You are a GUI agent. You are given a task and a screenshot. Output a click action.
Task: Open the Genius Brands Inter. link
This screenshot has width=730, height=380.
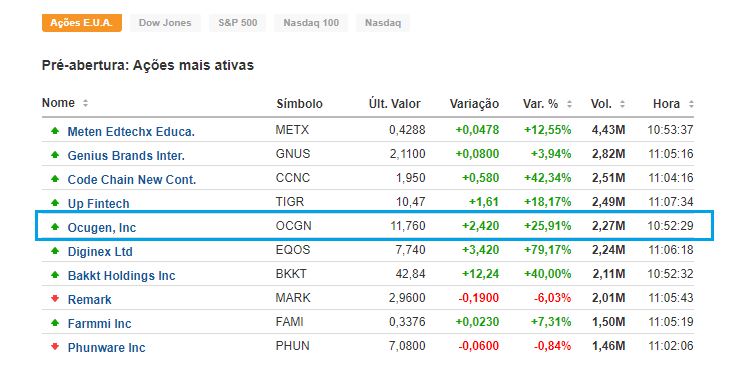(126, 156)
